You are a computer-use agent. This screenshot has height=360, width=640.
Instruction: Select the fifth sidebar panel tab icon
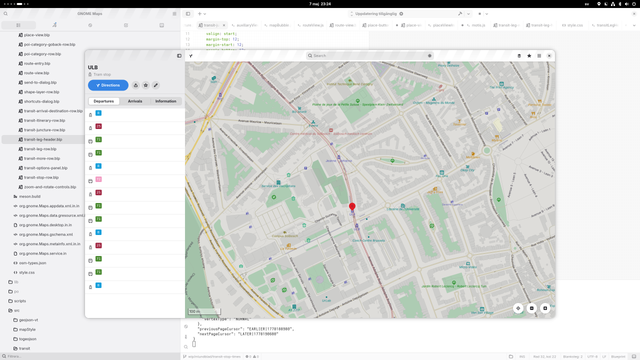[162, 25]
